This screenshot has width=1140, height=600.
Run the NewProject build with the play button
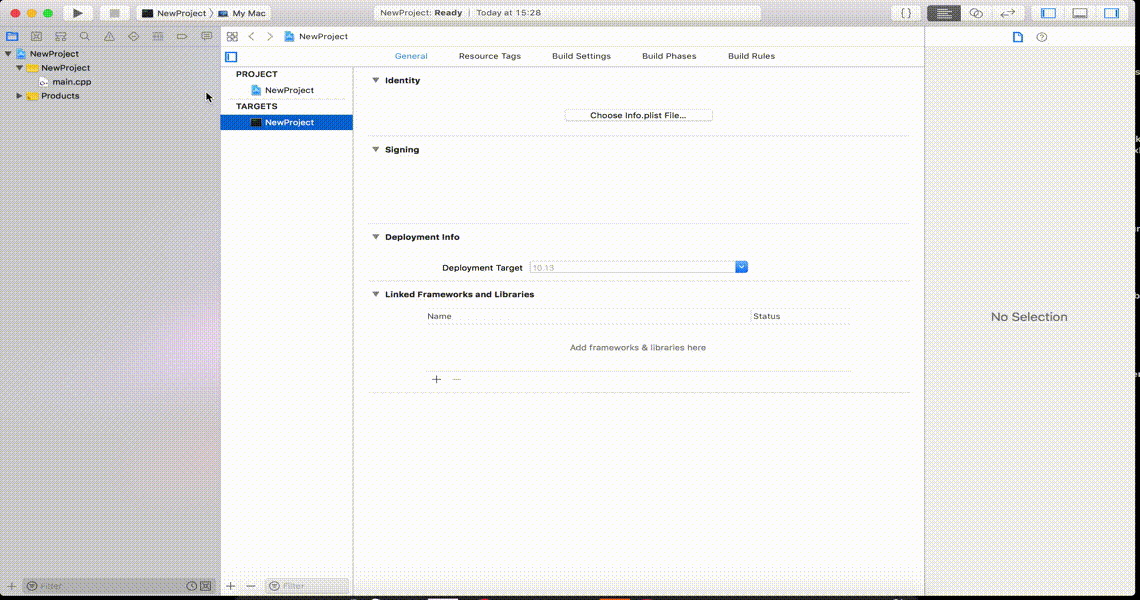[77, 13]
